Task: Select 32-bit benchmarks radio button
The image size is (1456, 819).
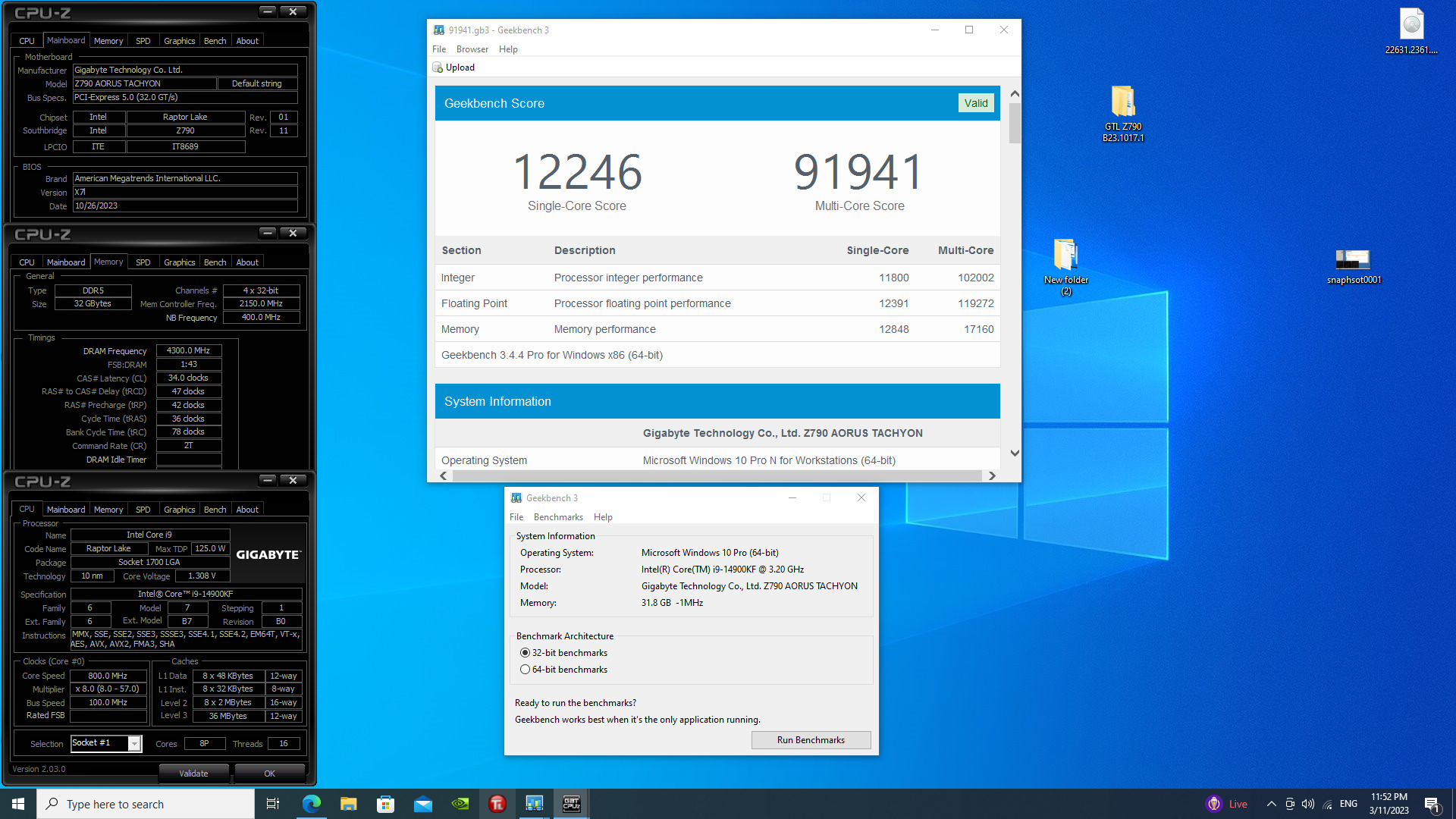Action: coord(525,653)
